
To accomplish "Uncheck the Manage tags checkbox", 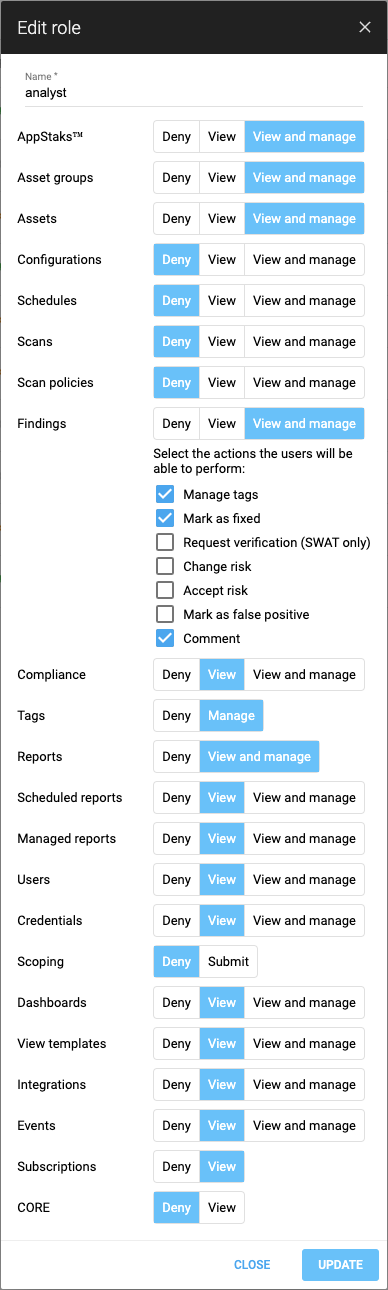I will (165, 494).
